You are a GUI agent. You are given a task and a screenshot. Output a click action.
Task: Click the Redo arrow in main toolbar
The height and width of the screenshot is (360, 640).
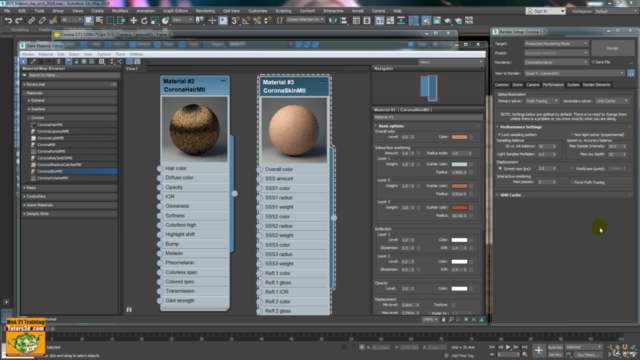[x=19, y=20]
